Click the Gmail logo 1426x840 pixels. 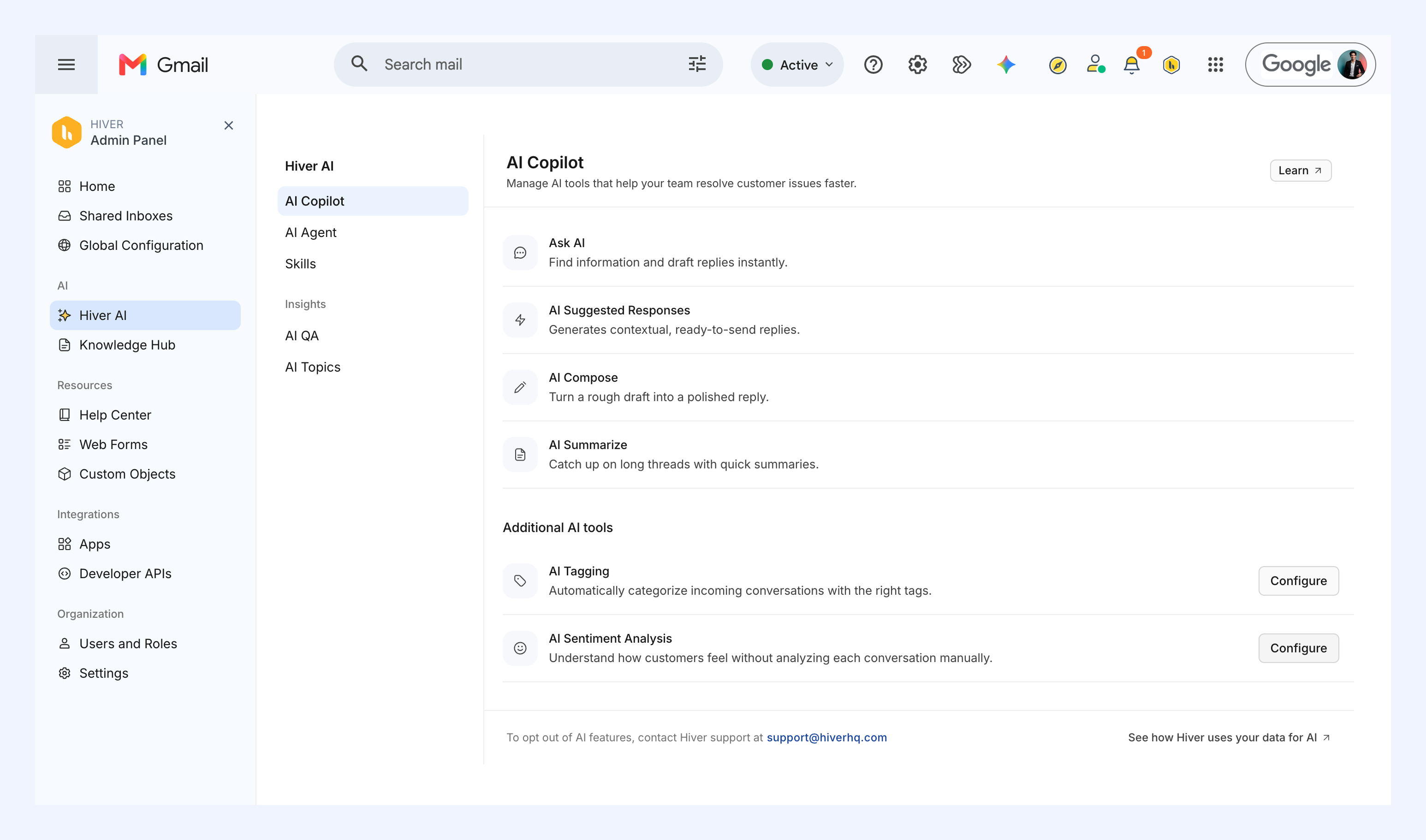point(164,65)
